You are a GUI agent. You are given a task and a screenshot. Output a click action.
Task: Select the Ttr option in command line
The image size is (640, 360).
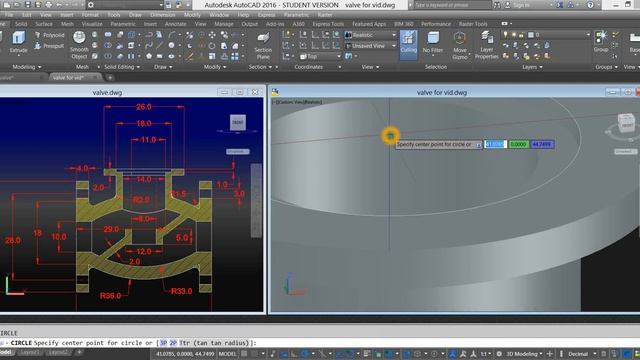click(184, 343)
